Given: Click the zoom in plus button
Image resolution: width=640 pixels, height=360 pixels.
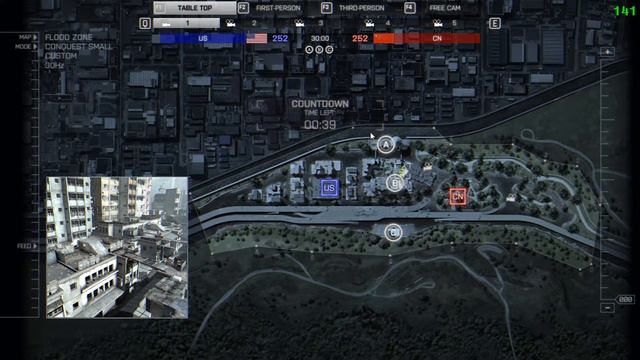Looking at the screenshot, I should [607, 52].
